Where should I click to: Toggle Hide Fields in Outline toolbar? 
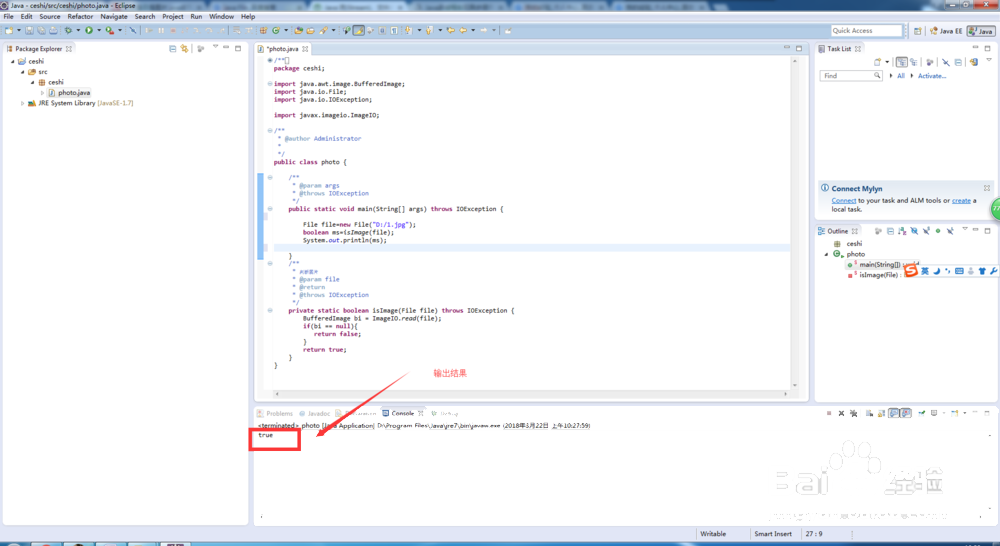point(914,231)
